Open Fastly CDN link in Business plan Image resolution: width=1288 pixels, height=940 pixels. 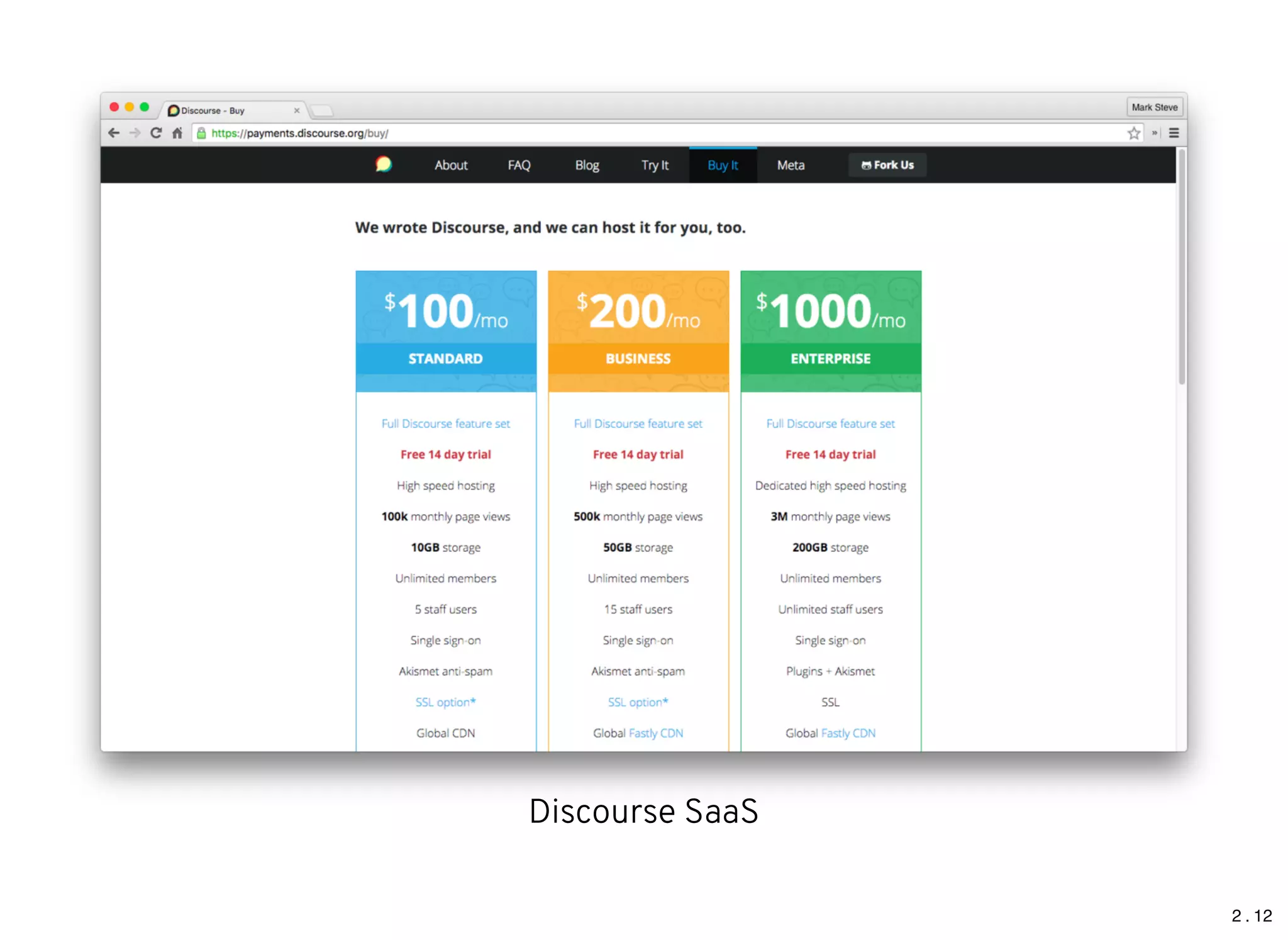(x=656, y=733)
